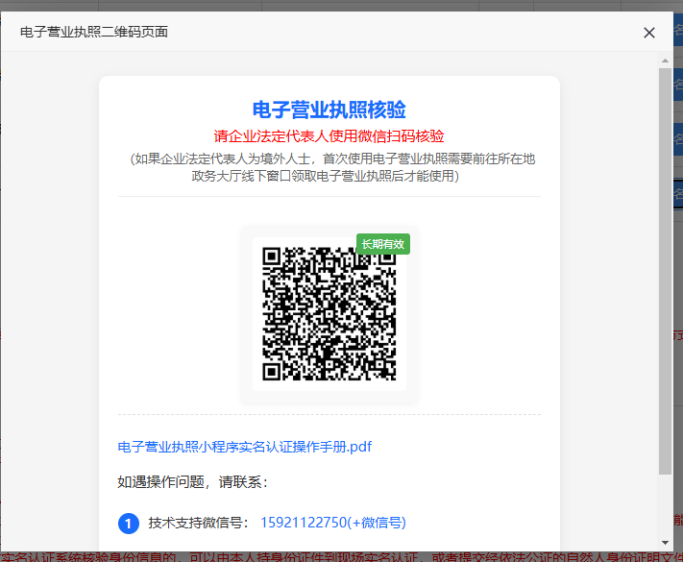Click the blue number 1 circle icon
Screen dimensions: 683x562
click(x=128, y=523)
